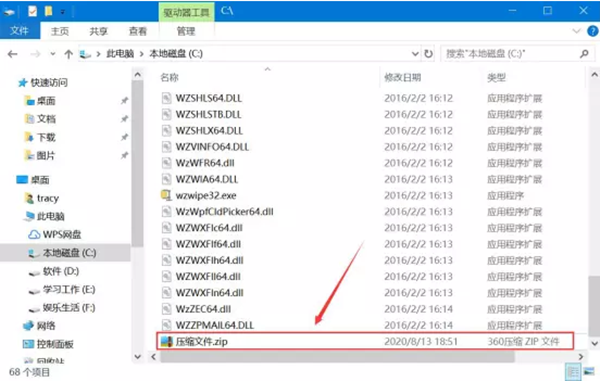Screen dimensions: 600x381
Task: Select the file WZWIA64.DLL
Action: (x=207, y=179)
